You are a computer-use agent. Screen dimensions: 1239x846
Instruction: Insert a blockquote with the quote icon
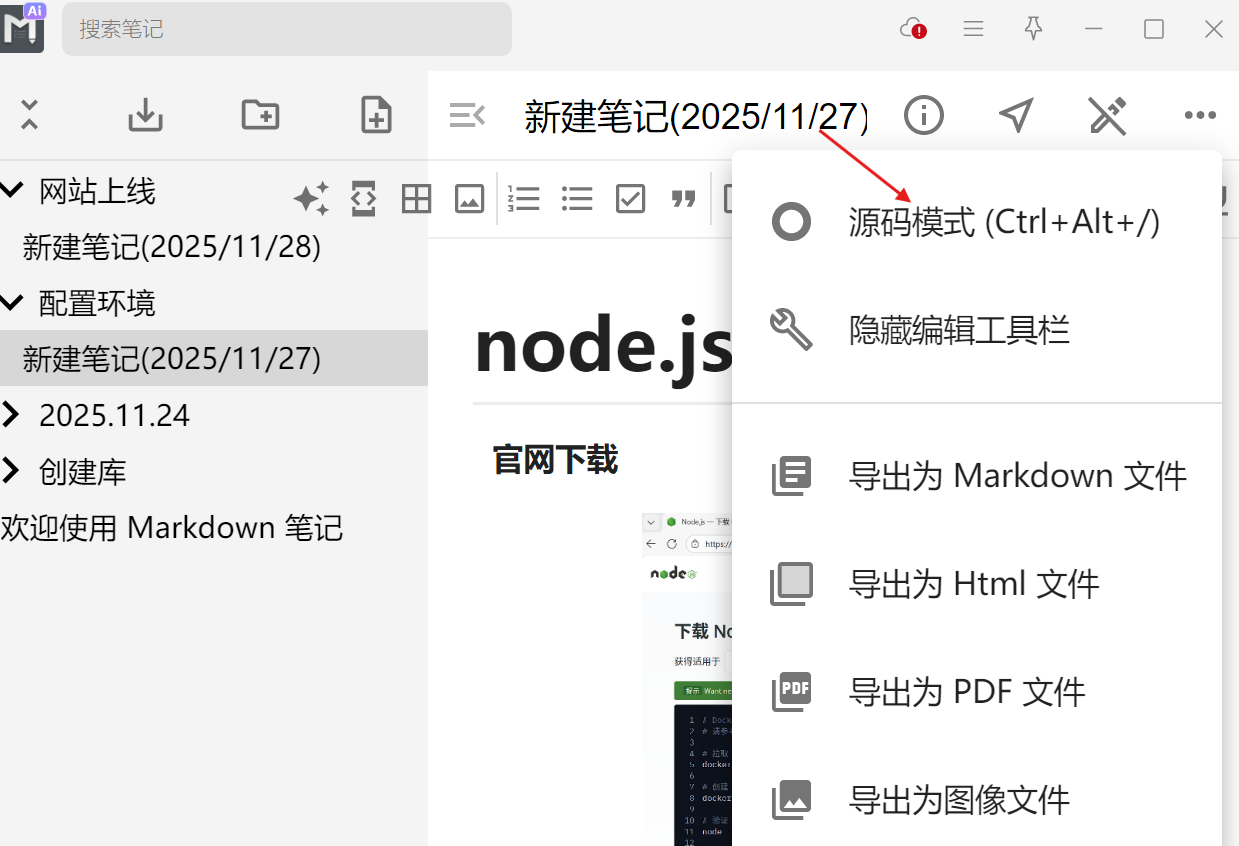pyautogui.click(x=683, y=198)
